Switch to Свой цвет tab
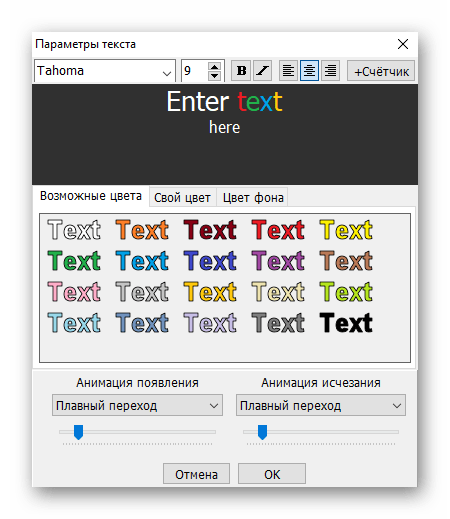The width and height of the screenshot is (450, 519). pyautogui.click(x=182, y=198)
